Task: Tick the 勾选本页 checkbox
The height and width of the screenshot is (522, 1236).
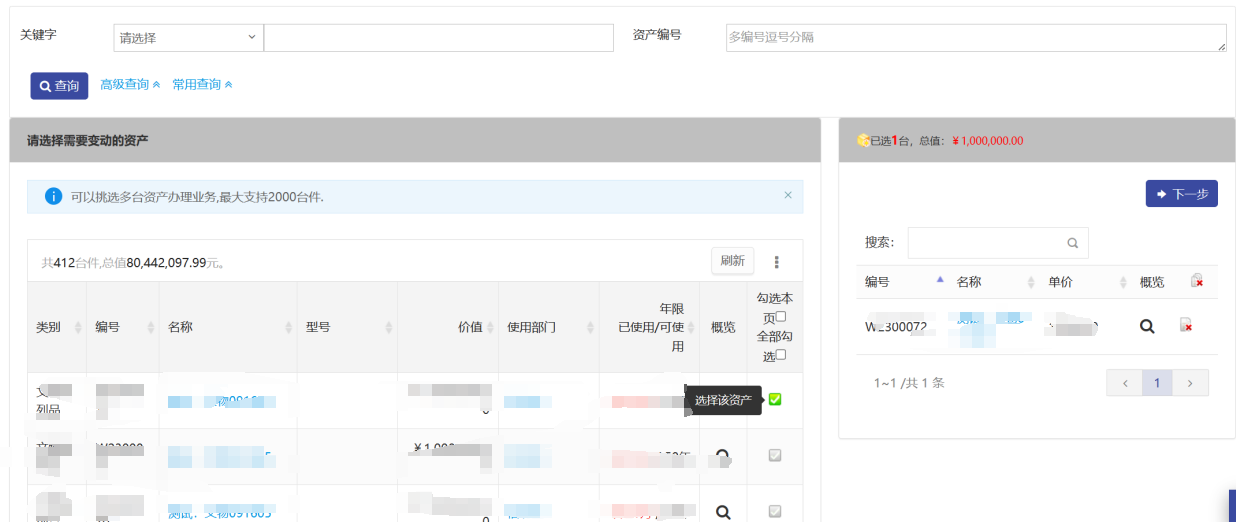Action: tap(781, 317)
